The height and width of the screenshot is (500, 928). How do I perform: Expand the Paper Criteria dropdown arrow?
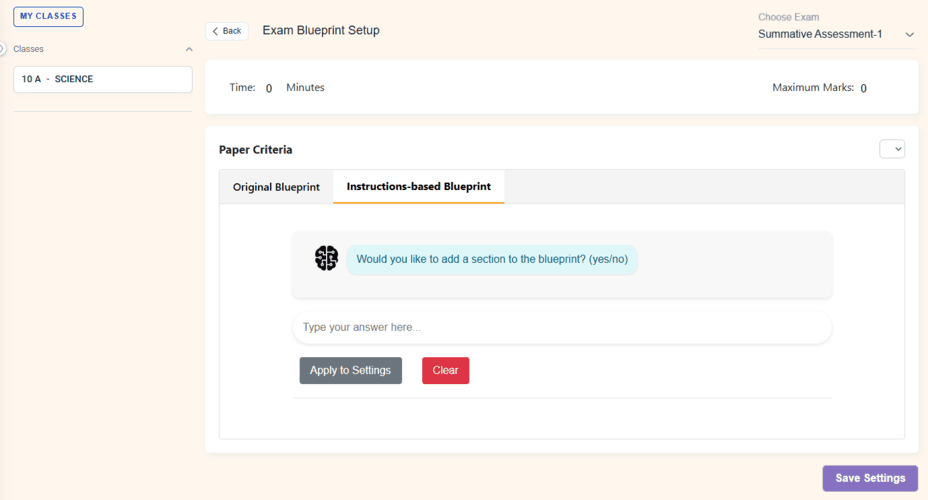click(892, 149)
